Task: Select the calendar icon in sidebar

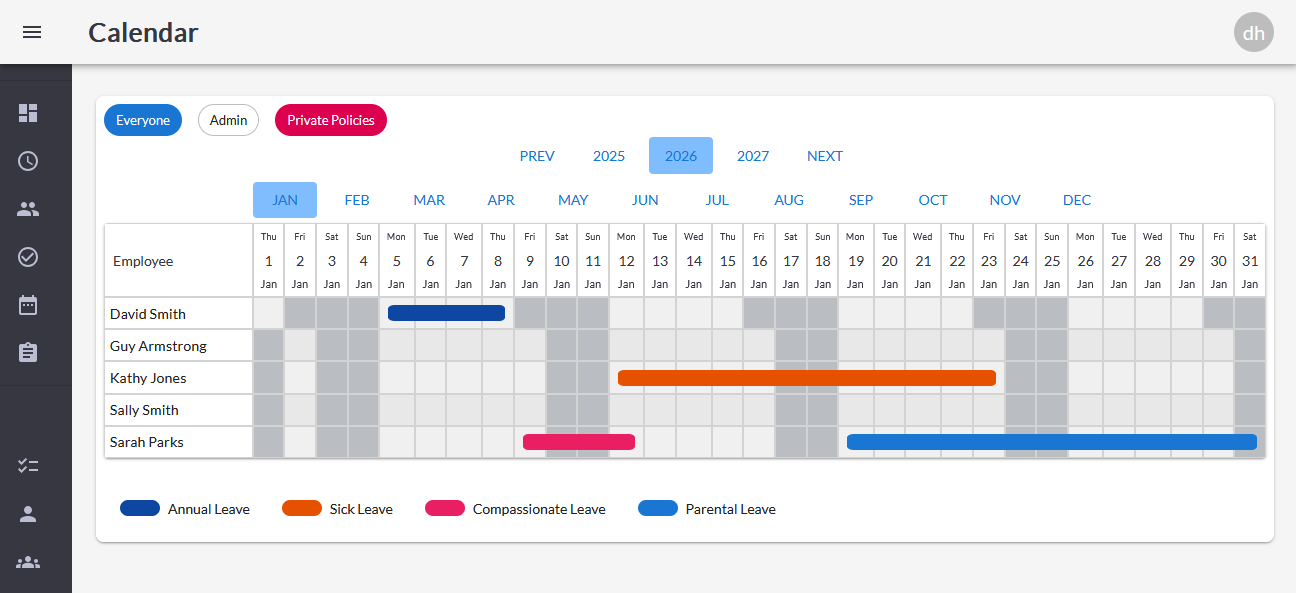Action: pos(28,305)
